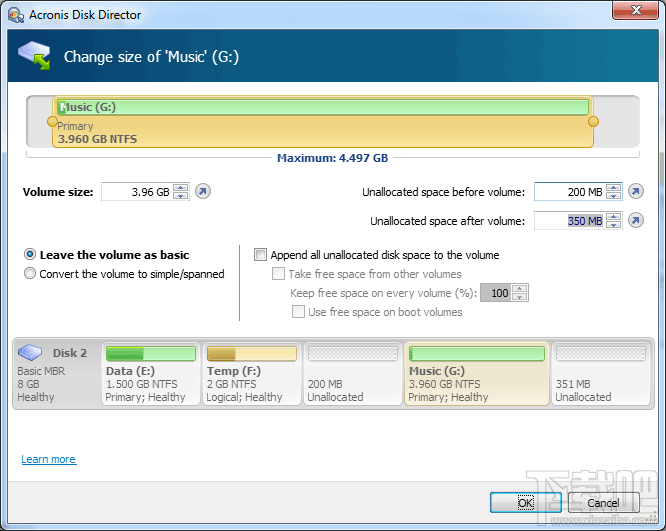Check Take free space from other volumes
The height and width of the screenshot is (531, 666).
point(278,274)
